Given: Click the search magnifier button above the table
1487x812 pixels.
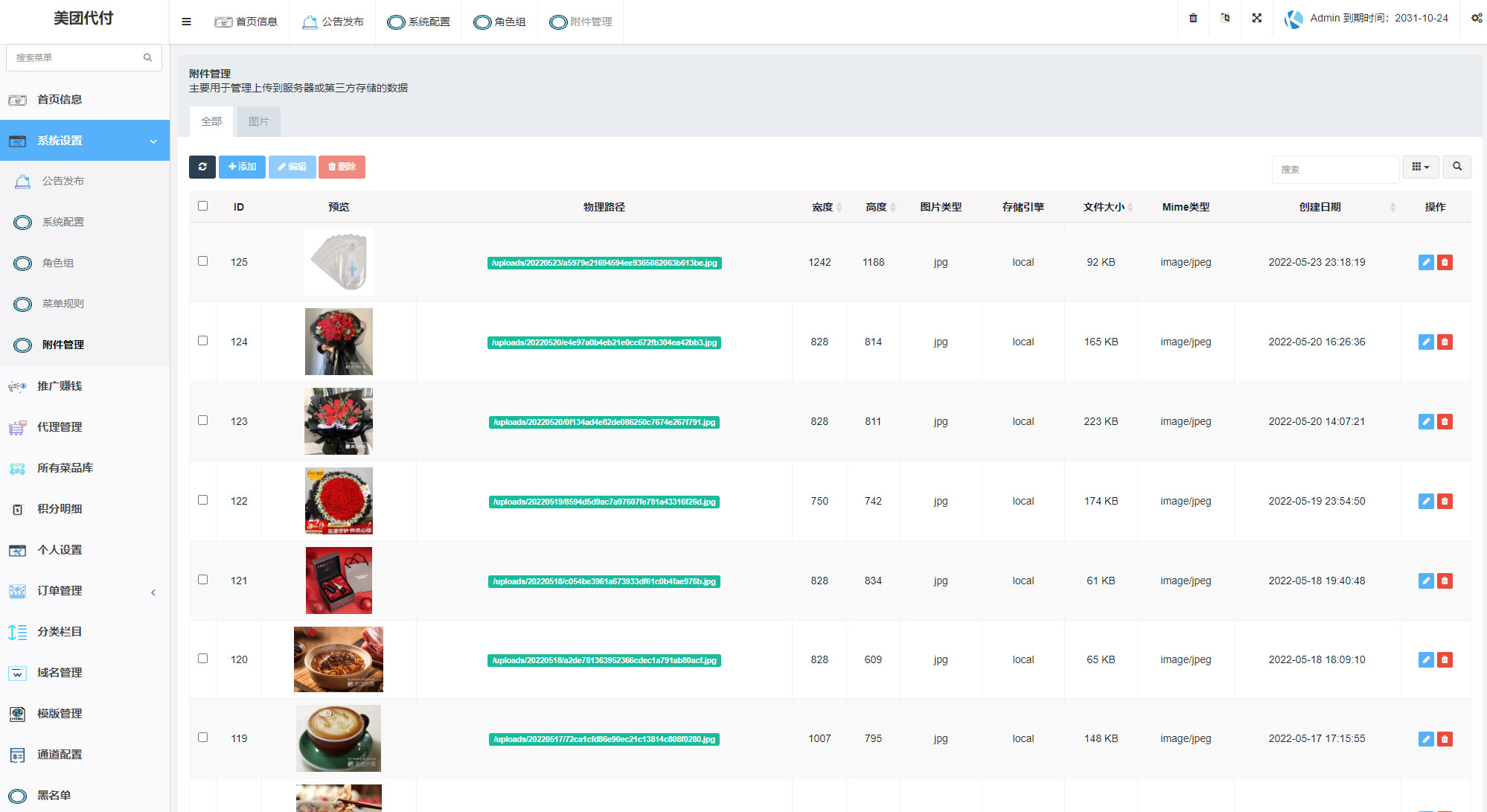Looking at the screenshot, I should (x=1457, y=167).
